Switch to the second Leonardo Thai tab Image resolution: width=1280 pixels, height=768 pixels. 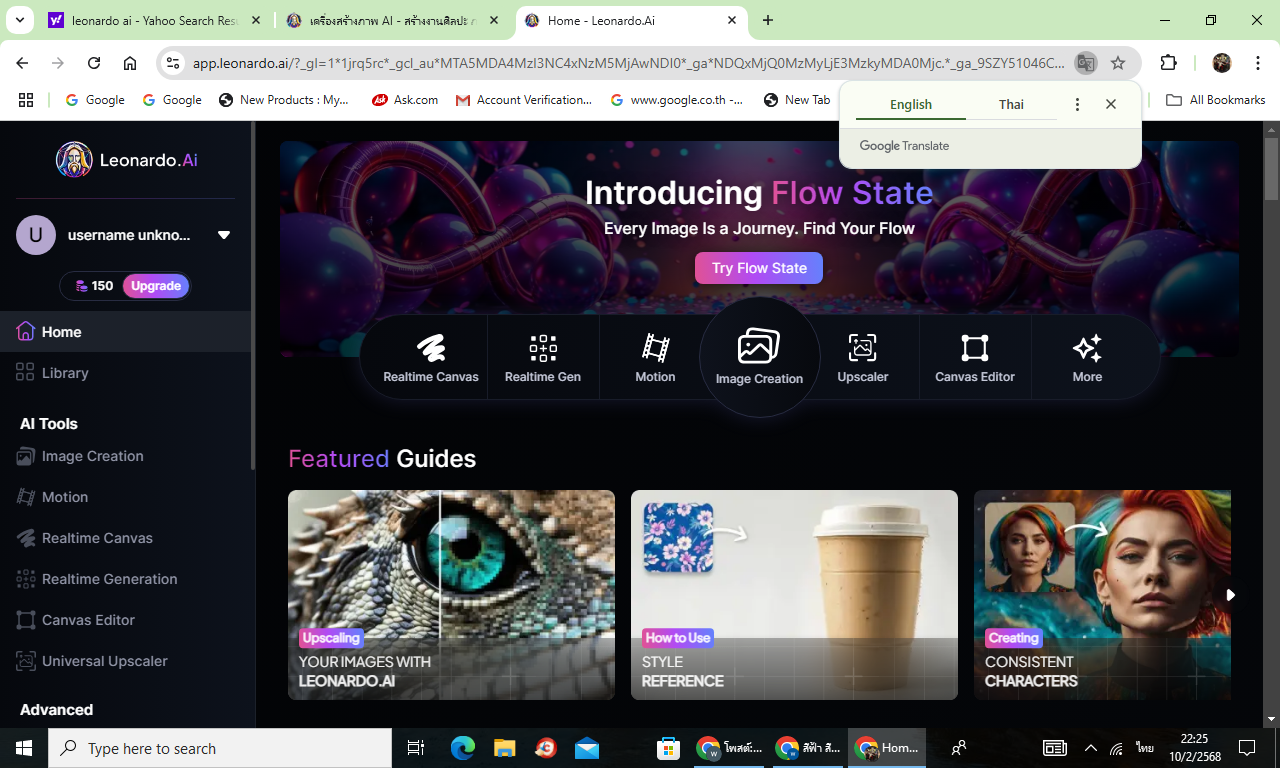coord(394,20)
